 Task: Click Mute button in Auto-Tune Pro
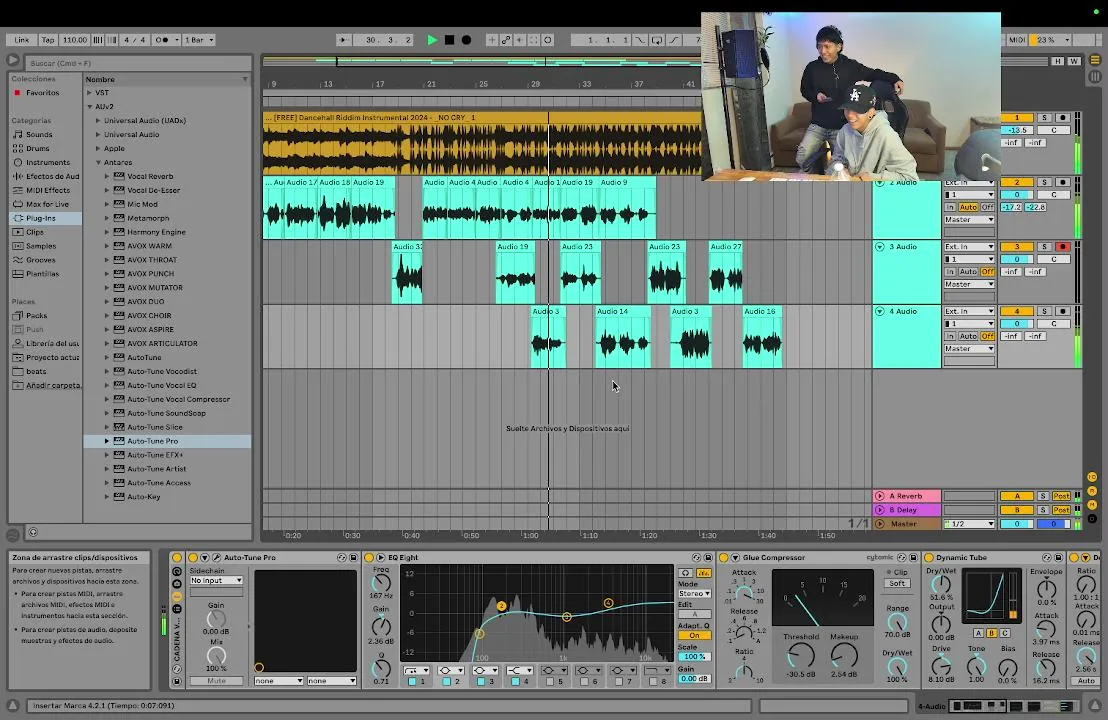point(216,681)
